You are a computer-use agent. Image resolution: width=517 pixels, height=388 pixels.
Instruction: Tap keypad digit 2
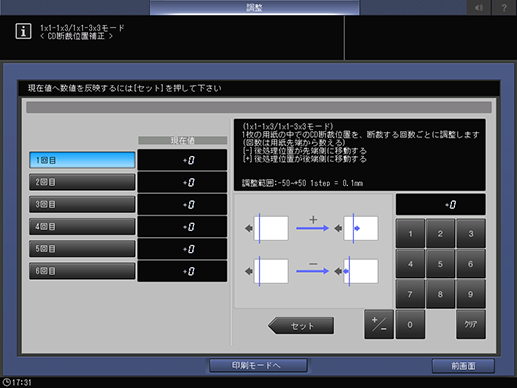440,234
